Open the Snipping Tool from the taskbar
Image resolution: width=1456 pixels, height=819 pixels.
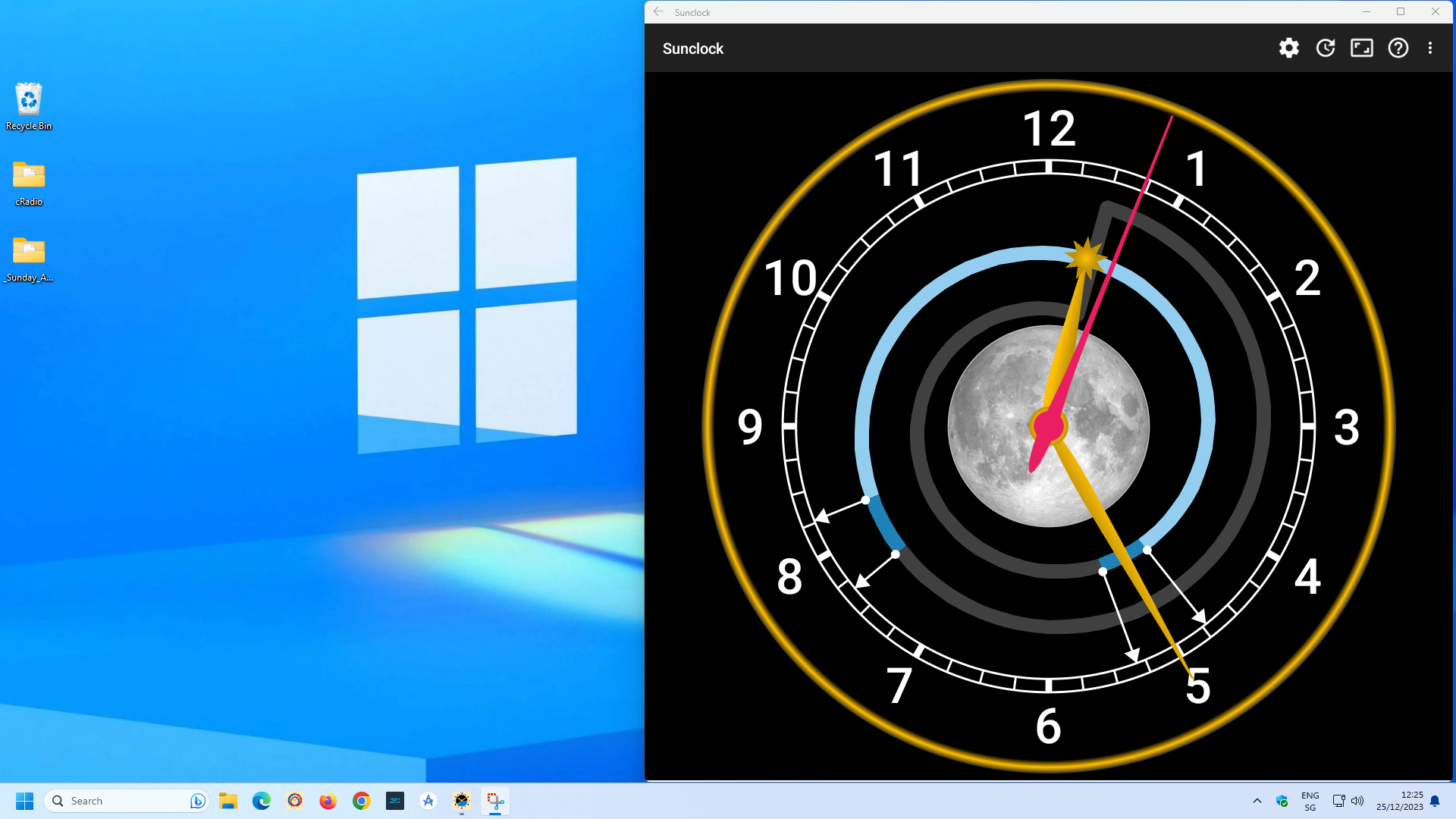coord(494,801)
